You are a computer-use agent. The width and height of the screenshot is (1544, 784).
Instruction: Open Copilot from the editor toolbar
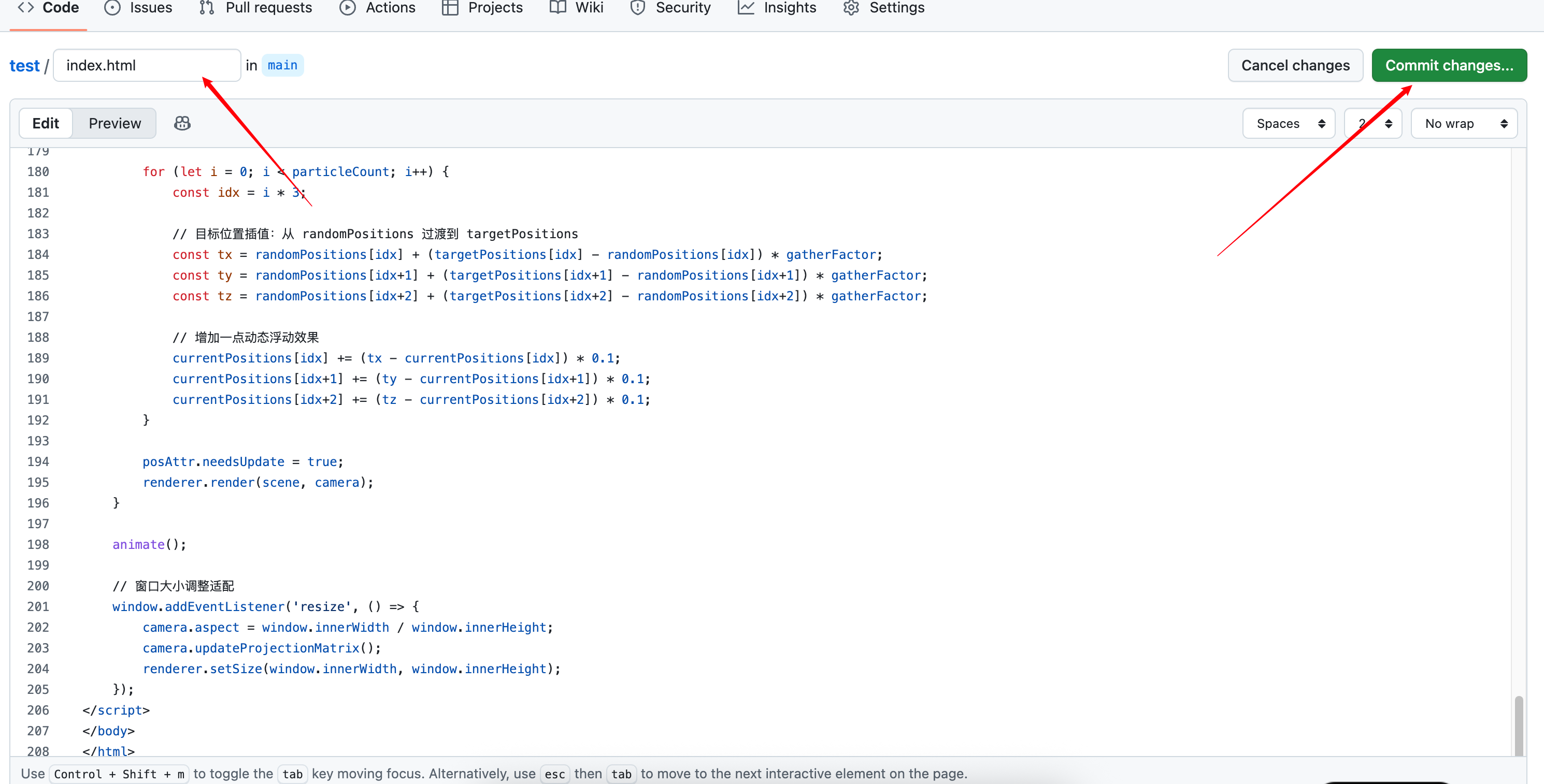pos(182,123)
